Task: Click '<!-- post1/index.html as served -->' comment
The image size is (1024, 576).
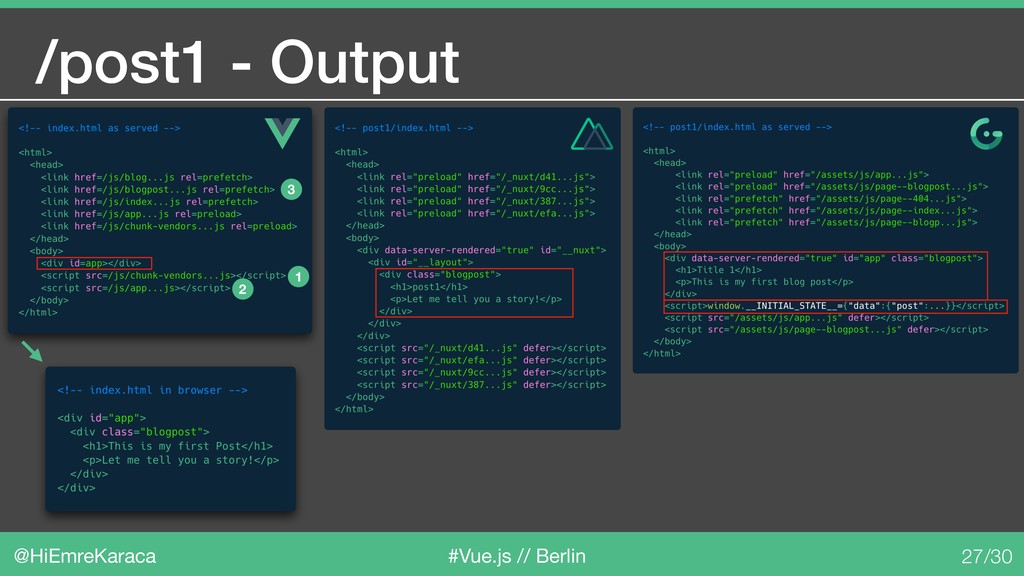Action: (x=737, y=127)
